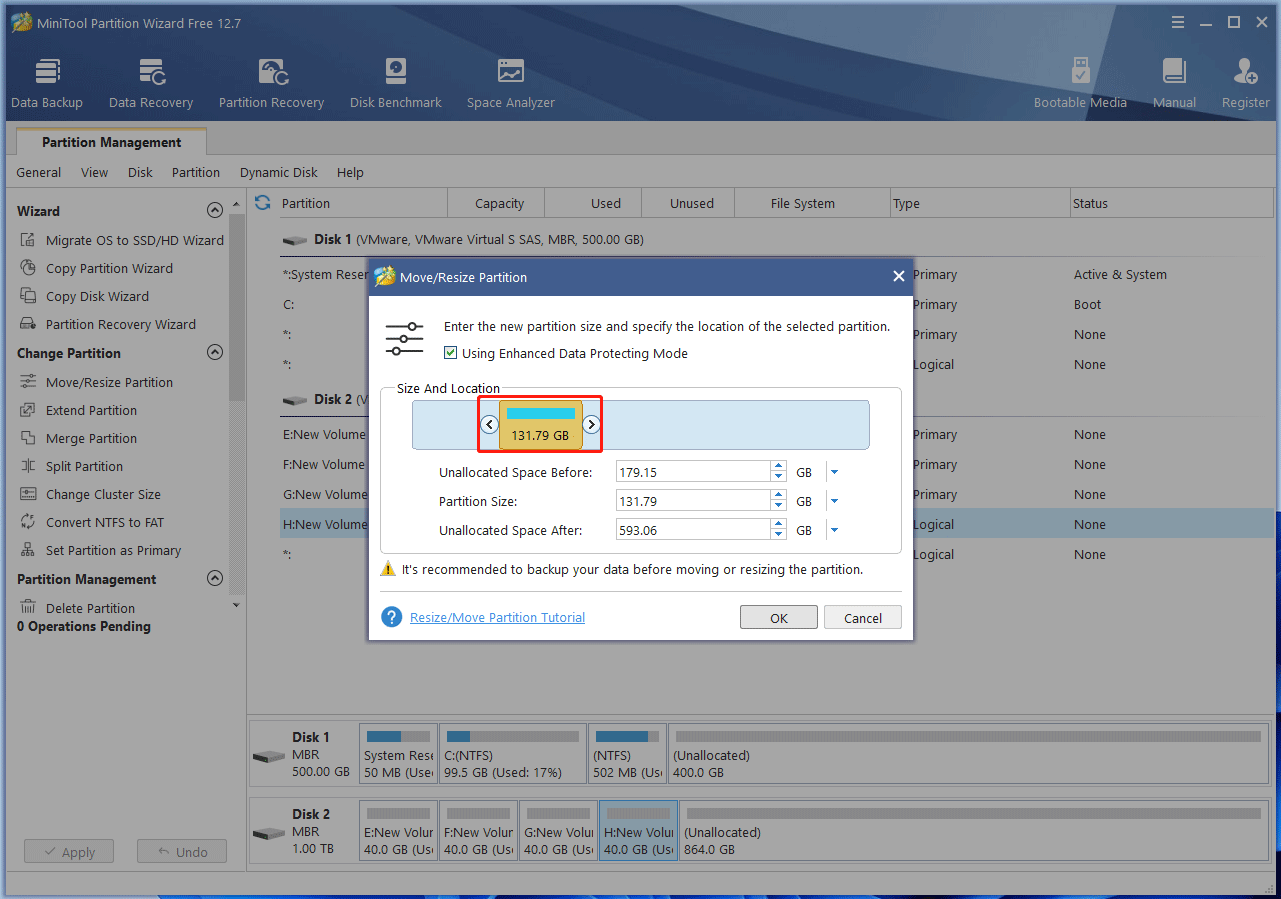Click the Undo button
The width and height of the screenshot is (1281, 899).
coord(181,852)
